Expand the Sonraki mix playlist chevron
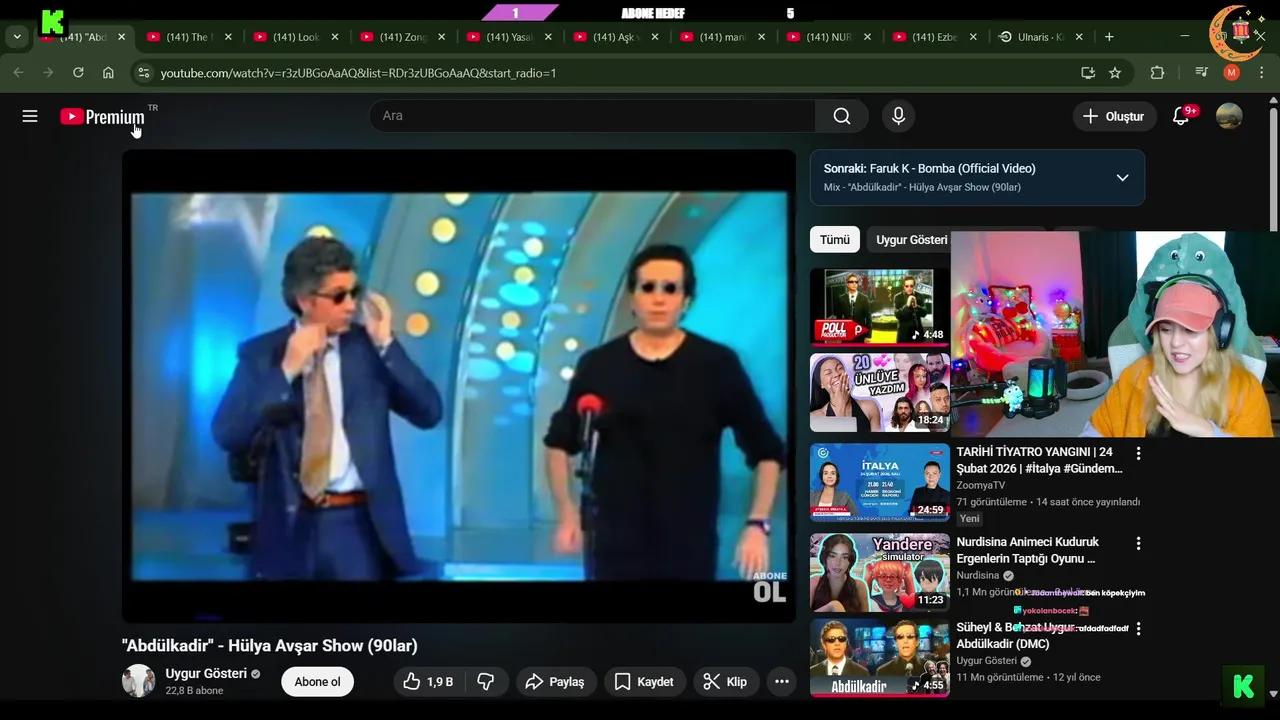 1122,178
